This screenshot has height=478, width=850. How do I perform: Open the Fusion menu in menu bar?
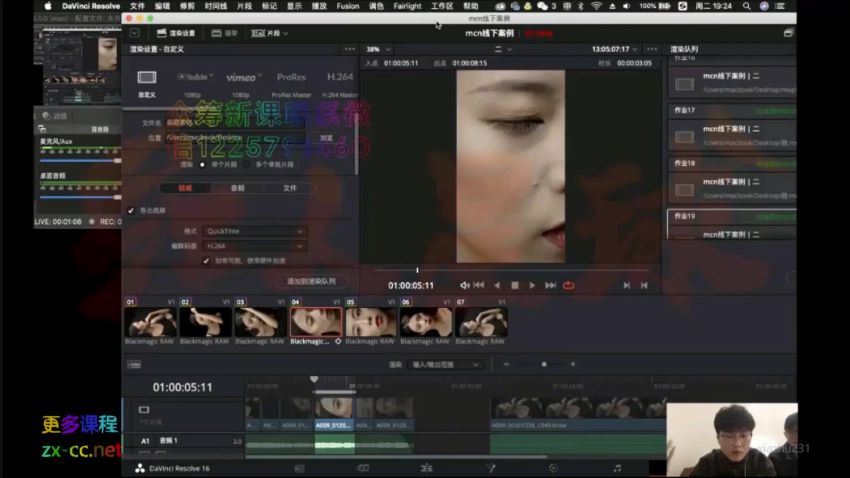coord(347,6)
